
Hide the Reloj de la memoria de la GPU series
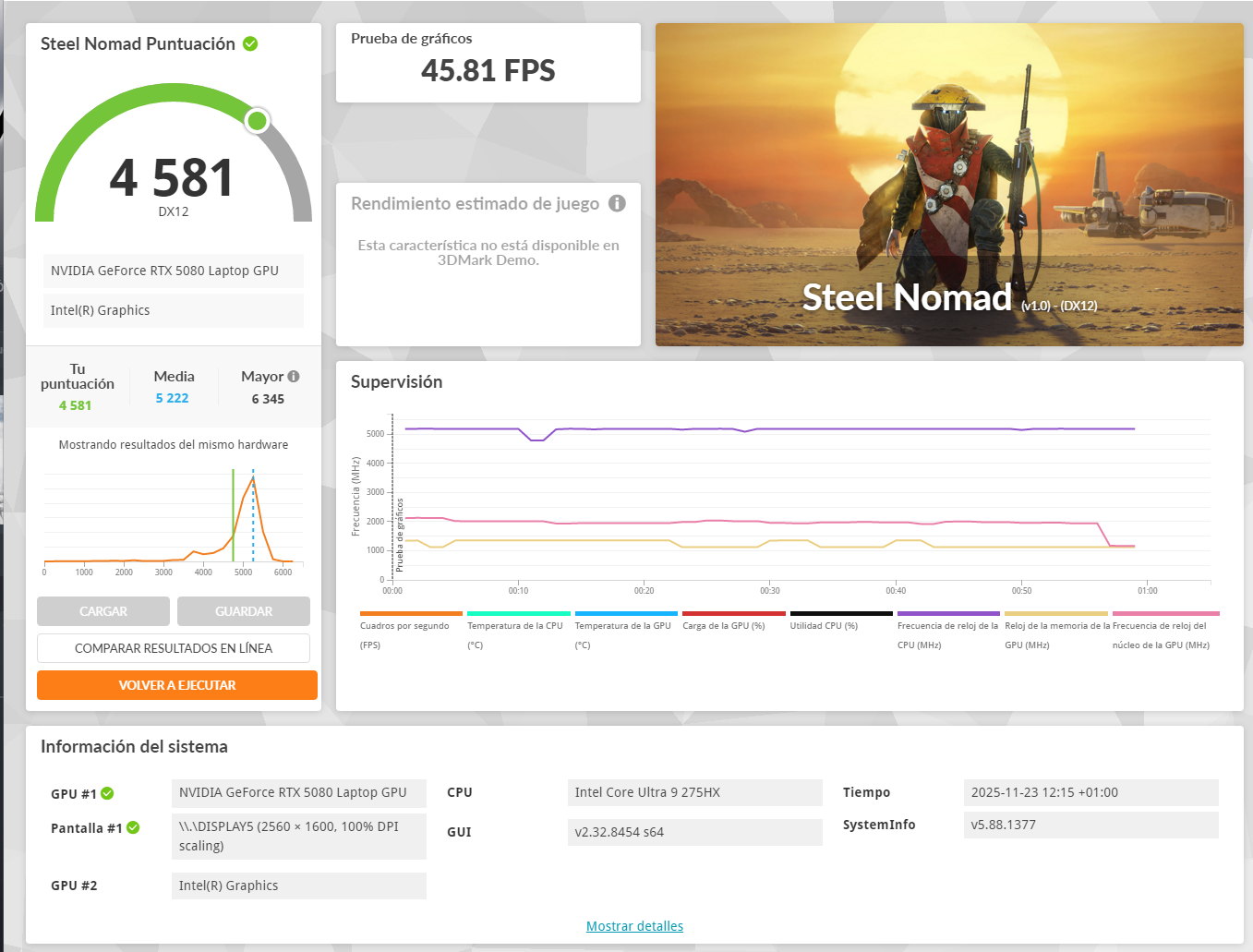point(1055,626)
